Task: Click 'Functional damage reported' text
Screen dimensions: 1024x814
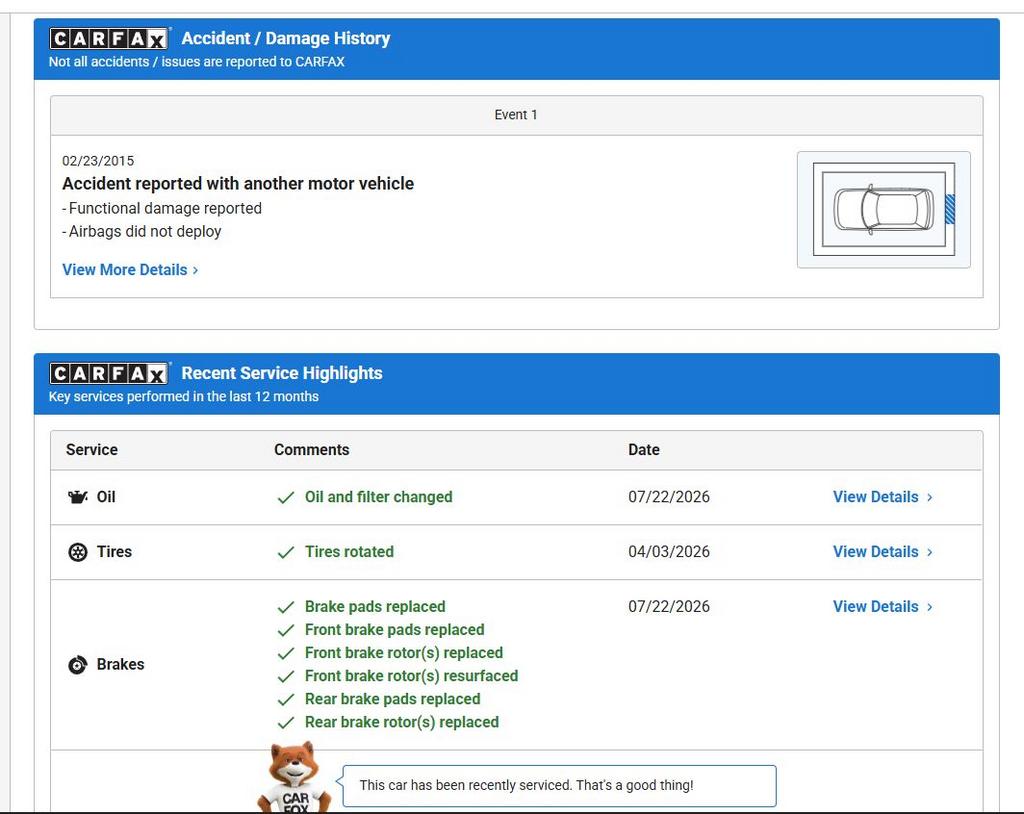Action: [x=165, y=208]
